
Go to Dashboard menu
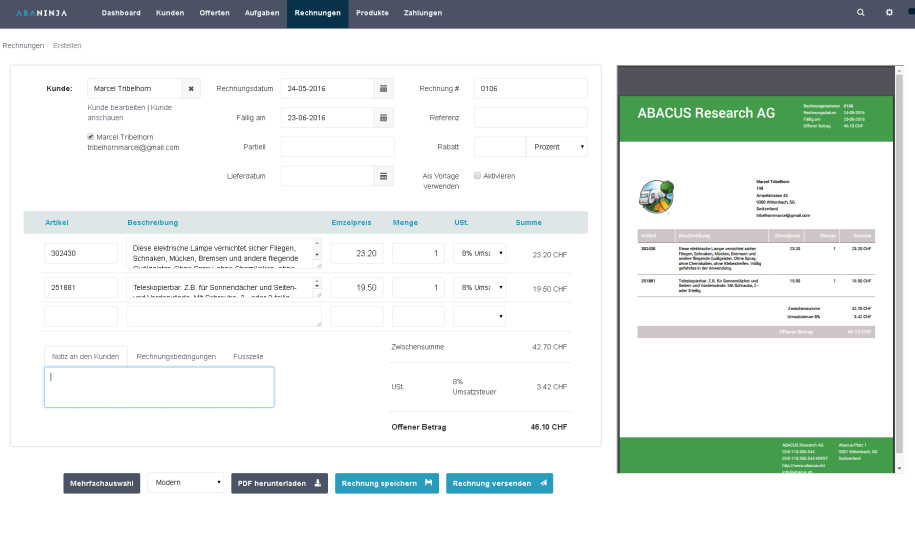pyautogui.click(x=121, y=13)
